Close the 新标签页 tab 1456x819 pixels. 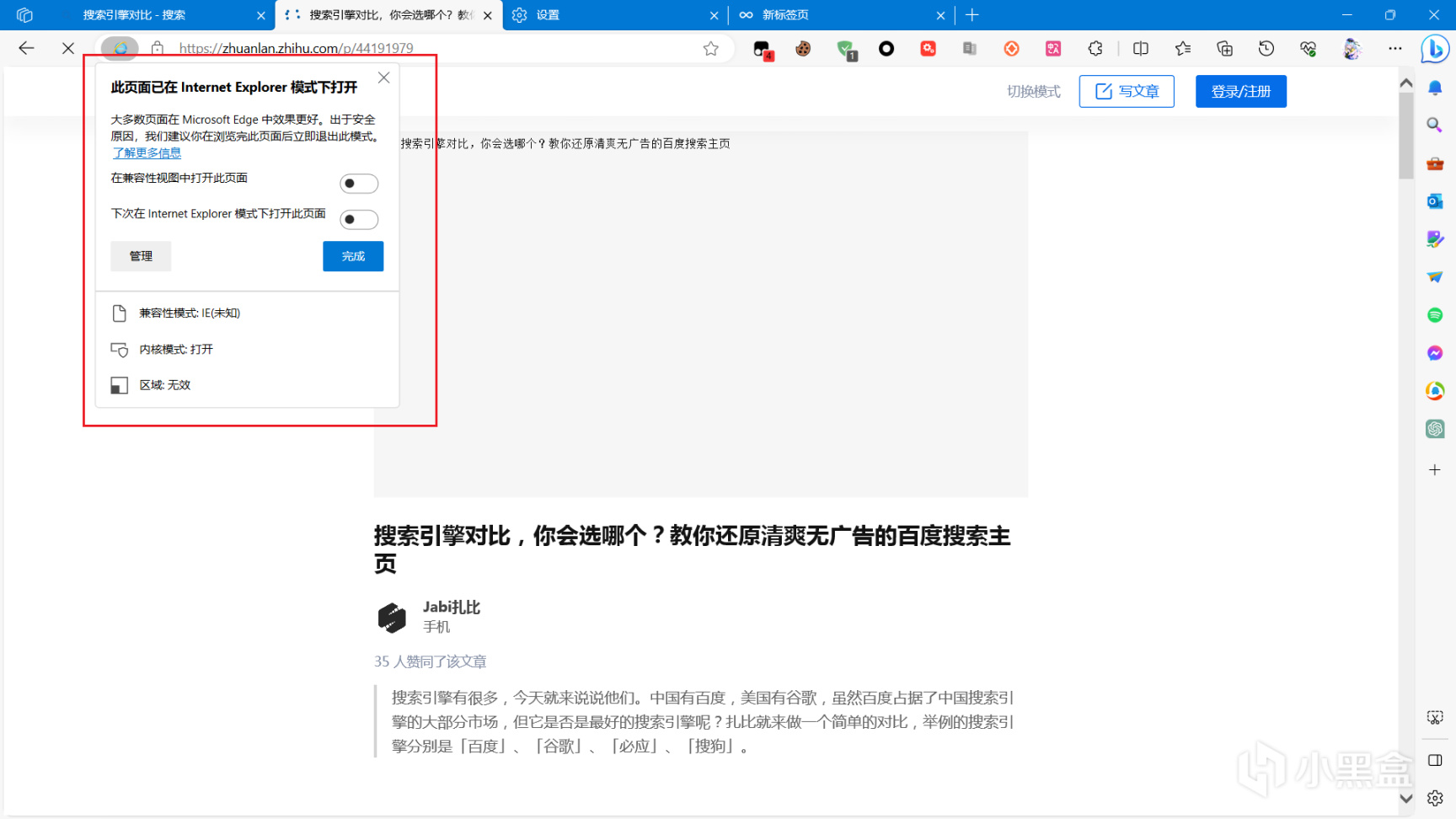940,15
